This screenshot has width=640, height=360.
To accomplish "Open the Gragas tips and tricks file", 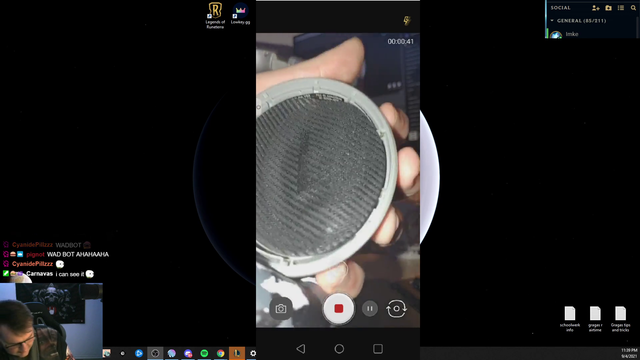I will click(620, 319).
